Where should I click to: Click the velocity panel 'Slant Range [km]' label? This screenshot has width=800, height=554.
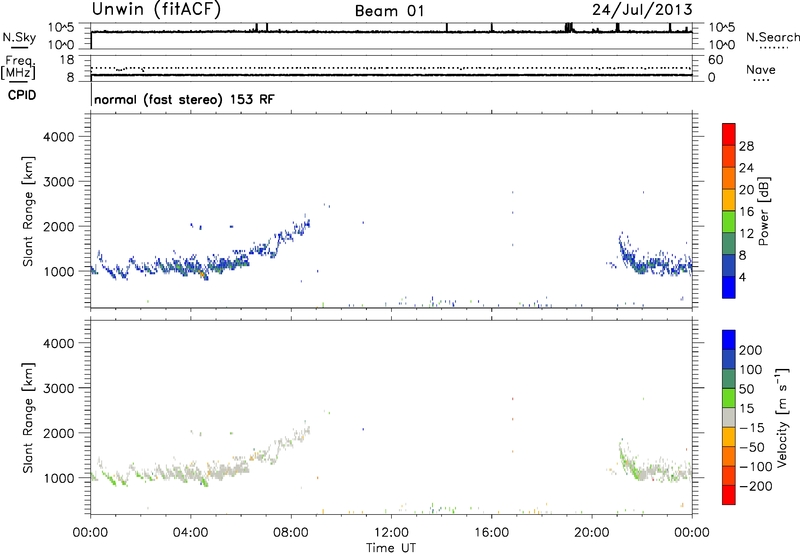28,417
